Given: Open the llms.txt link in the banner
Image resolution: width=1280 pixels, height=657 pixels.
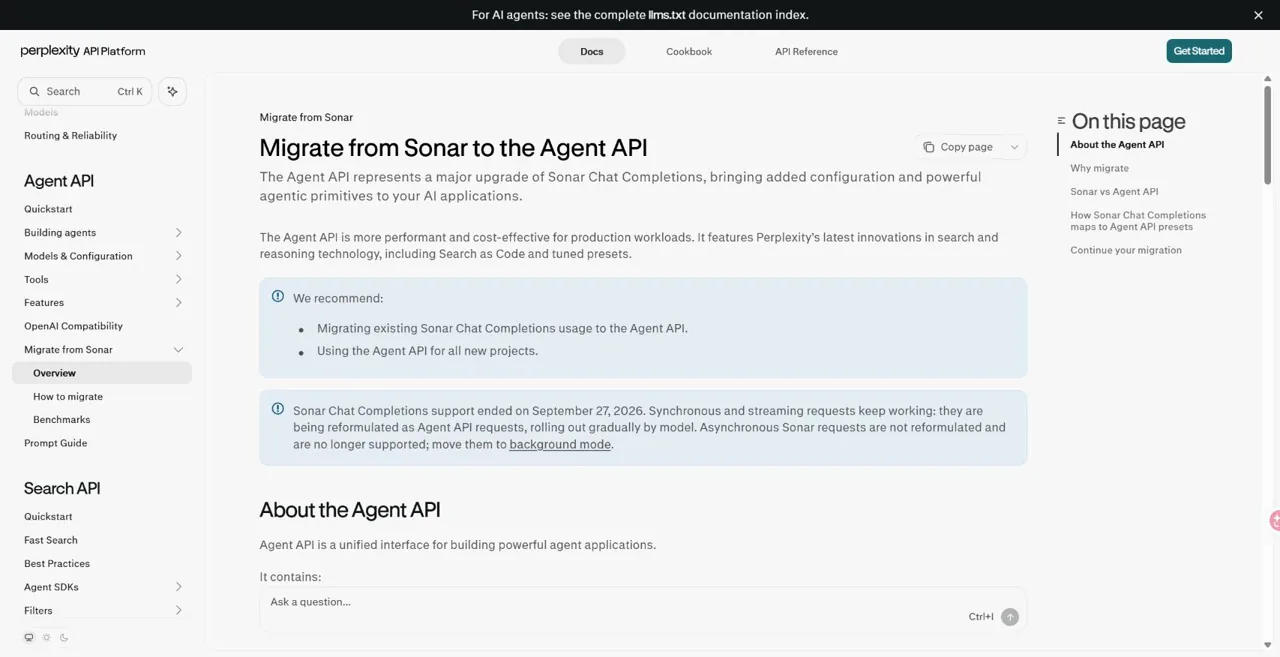Looking at the screenshot, I should pyautogui.click(x=666, y=15).
